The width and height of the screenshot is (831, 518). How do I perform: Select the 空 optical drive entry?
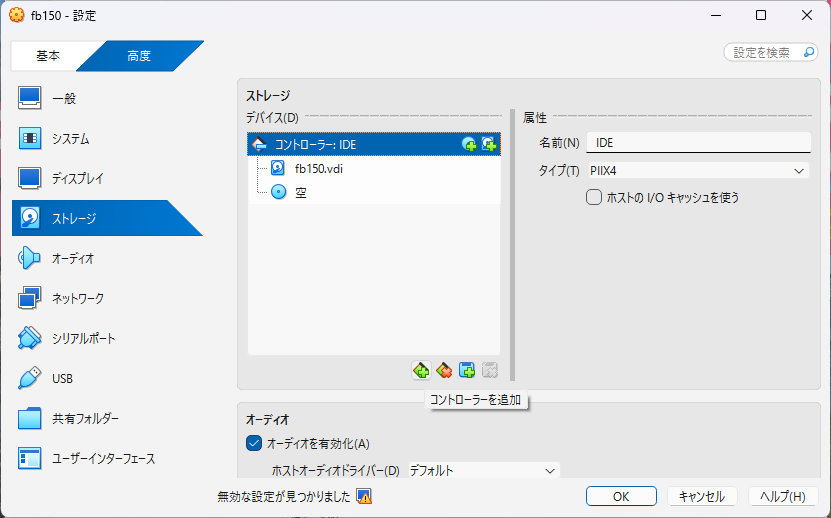[x=374, y=192]
